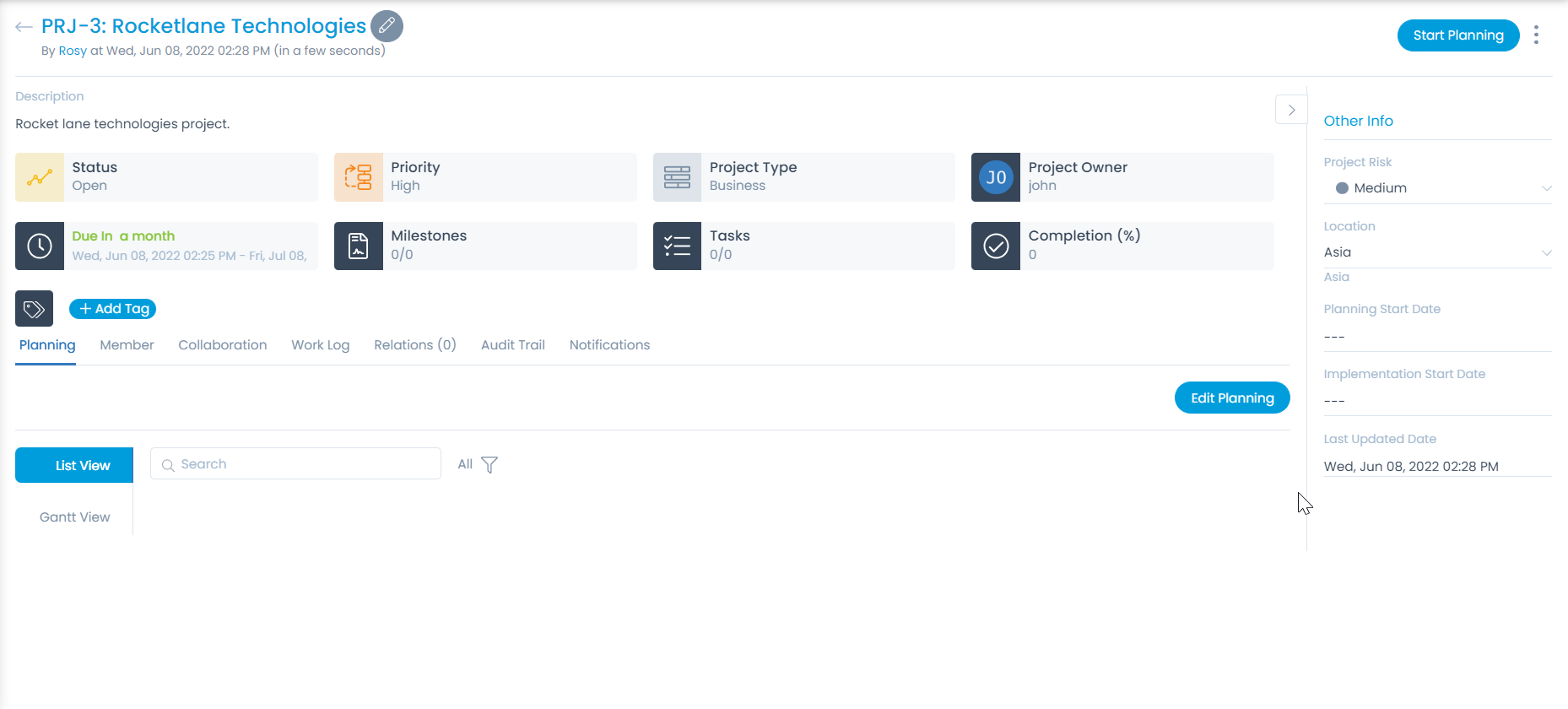
Task: Click the Tasks 0/0 count
Action: [x=721, y=255]
